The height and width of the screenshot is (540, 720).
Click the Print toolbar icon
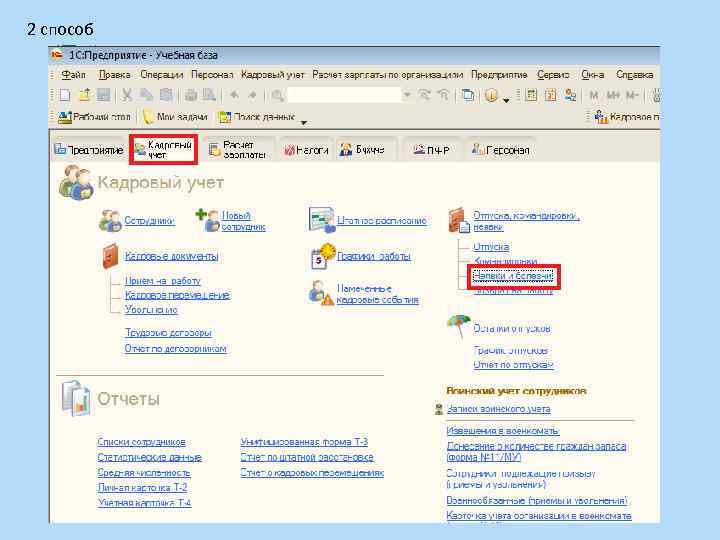coord(191,95)
